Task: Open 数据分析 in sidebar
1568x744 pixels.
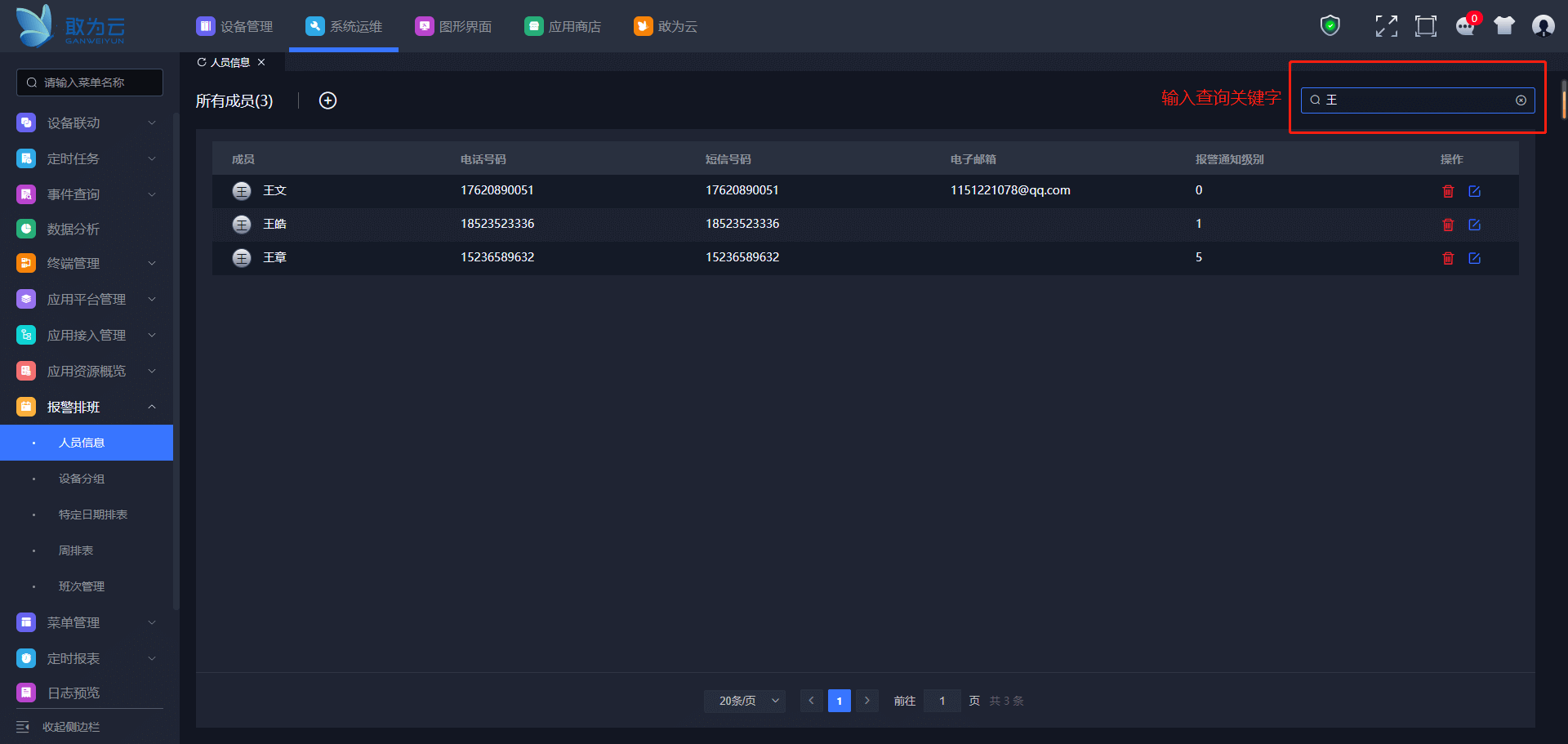Action: [x=87, y=229]
